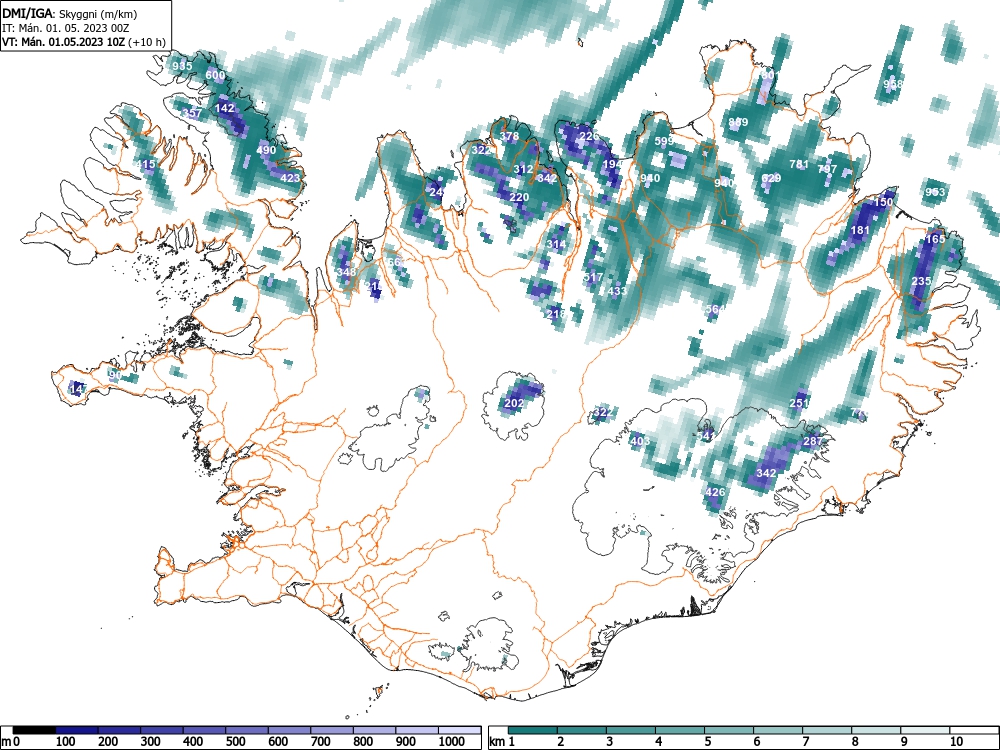Click the 10 tick label on km scale

956,742
